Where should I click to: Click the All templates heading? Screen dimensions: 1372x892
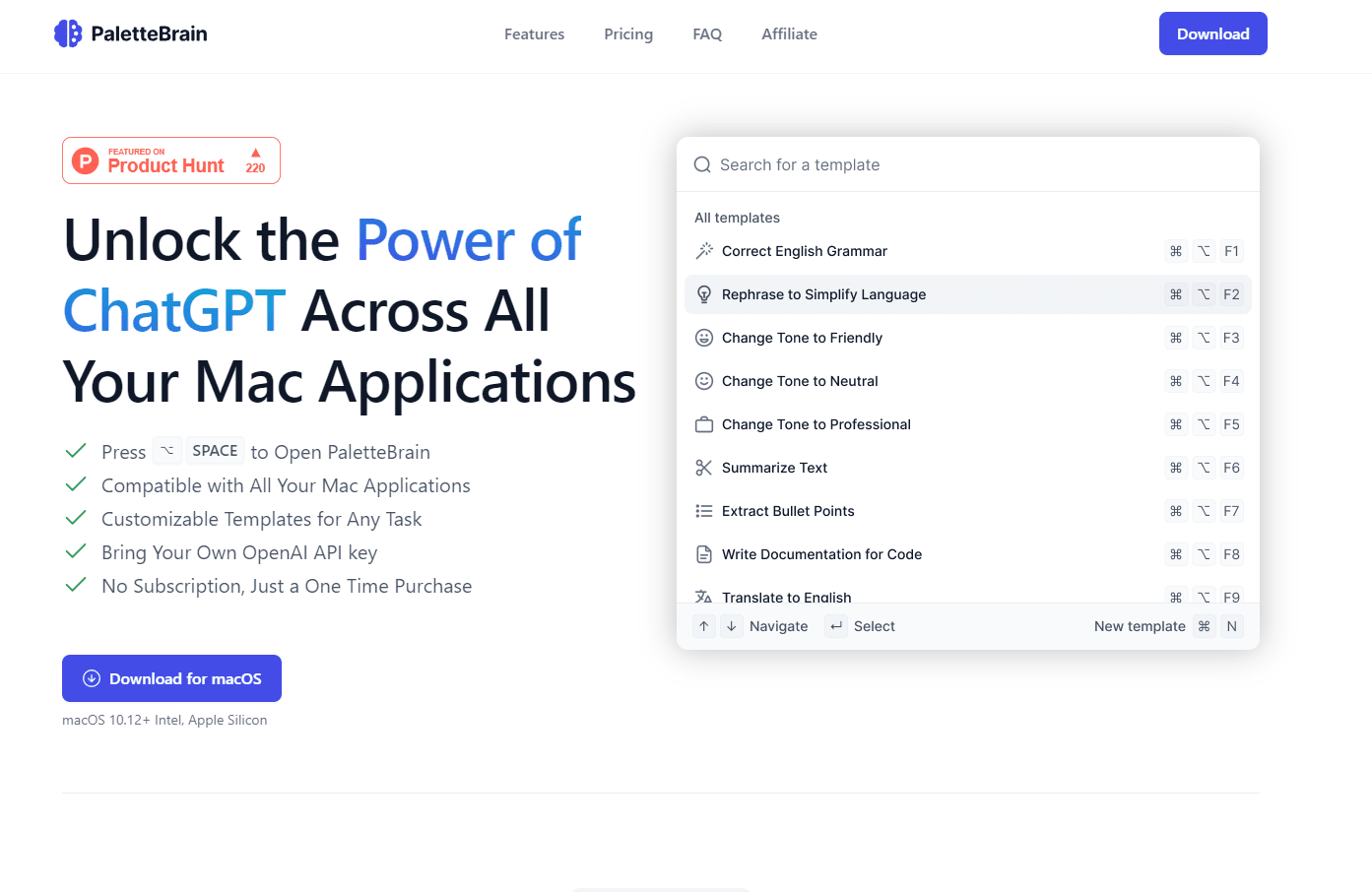pyautogui.click(x=737, y=218)
